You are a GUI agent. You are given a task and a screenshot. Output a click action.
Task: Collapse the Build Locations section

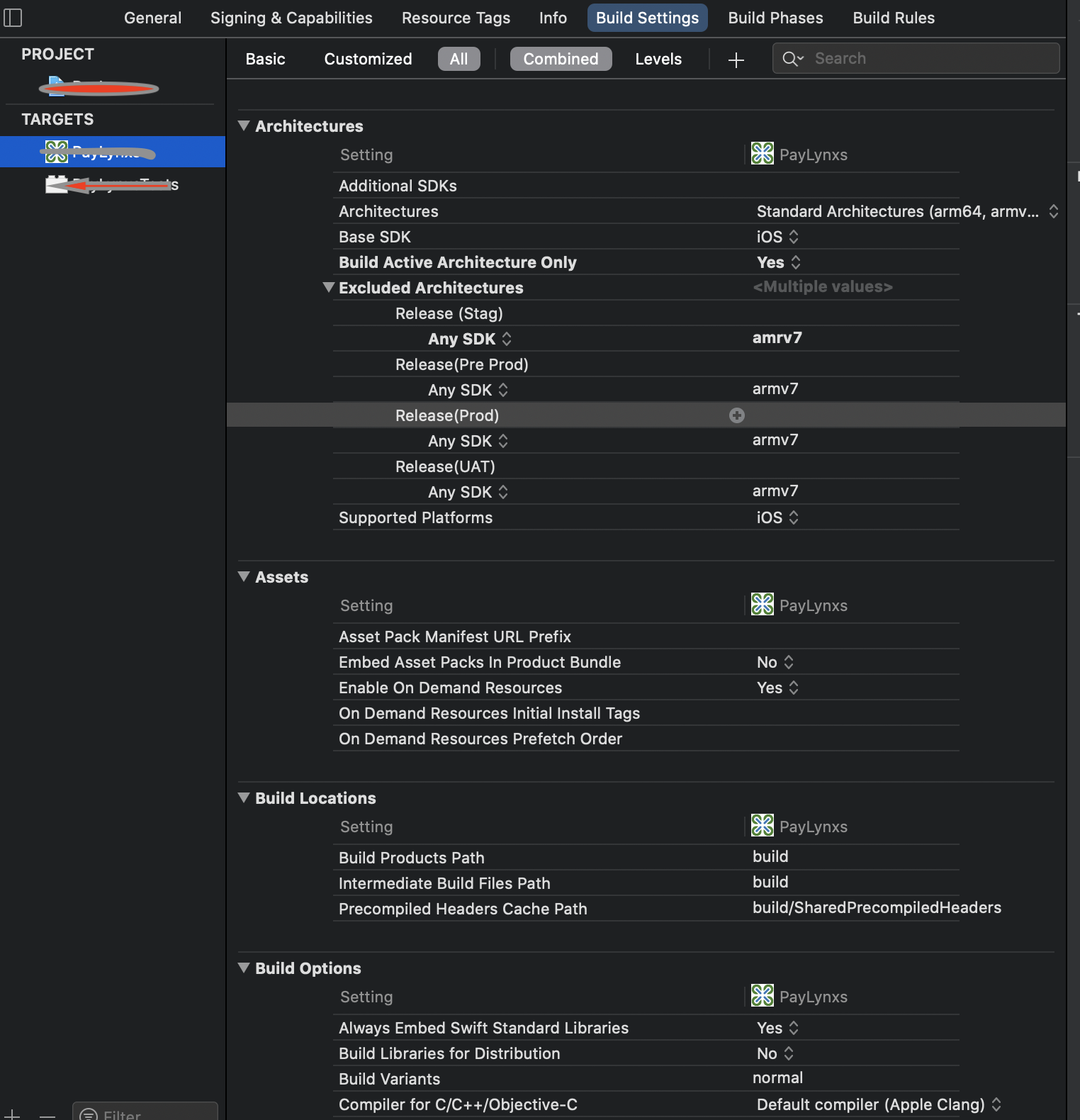pos(244,797)
